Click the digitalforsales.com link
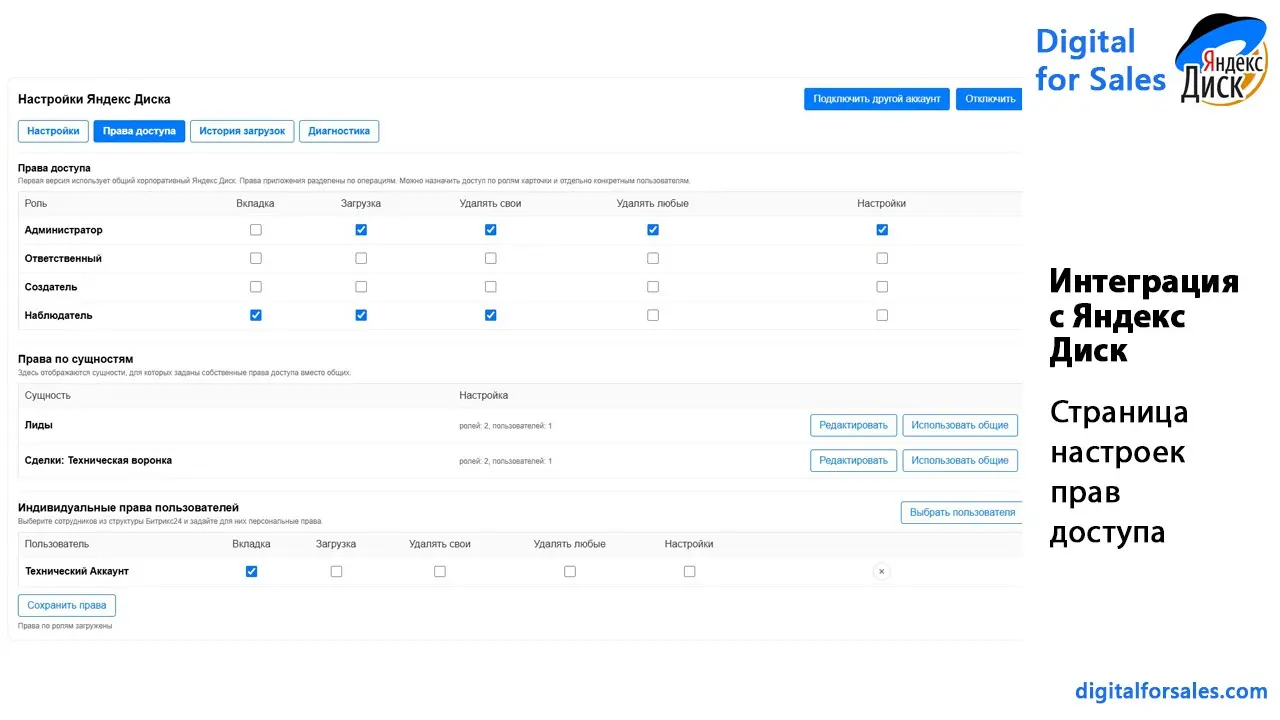Viewport: 1280px width, 720px height. [1171, 691]
